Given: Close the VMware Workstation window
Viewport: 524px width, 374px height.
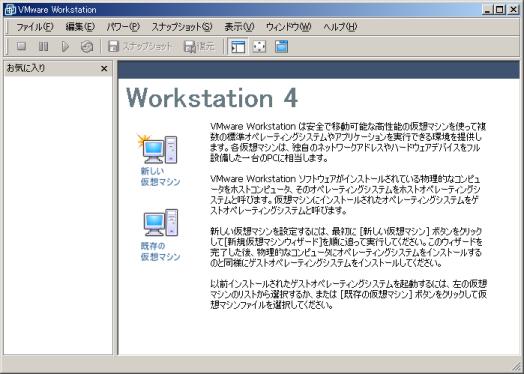Looking at the screenshot, I should [x=513, y=10].
